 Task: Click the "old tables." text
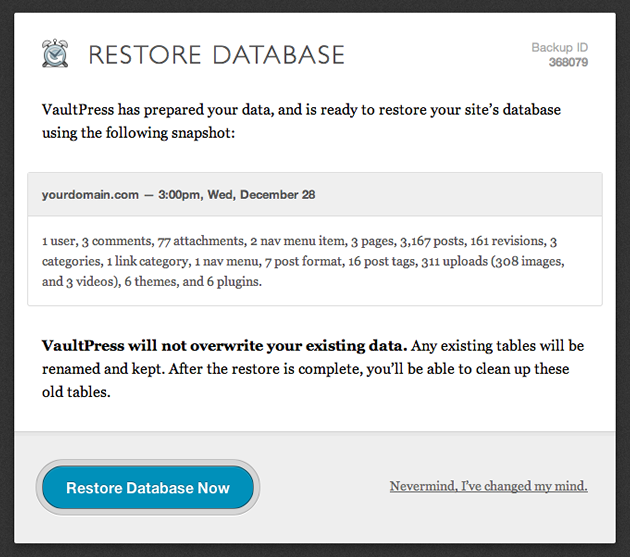pyautogui.click(x=76, y=392)
